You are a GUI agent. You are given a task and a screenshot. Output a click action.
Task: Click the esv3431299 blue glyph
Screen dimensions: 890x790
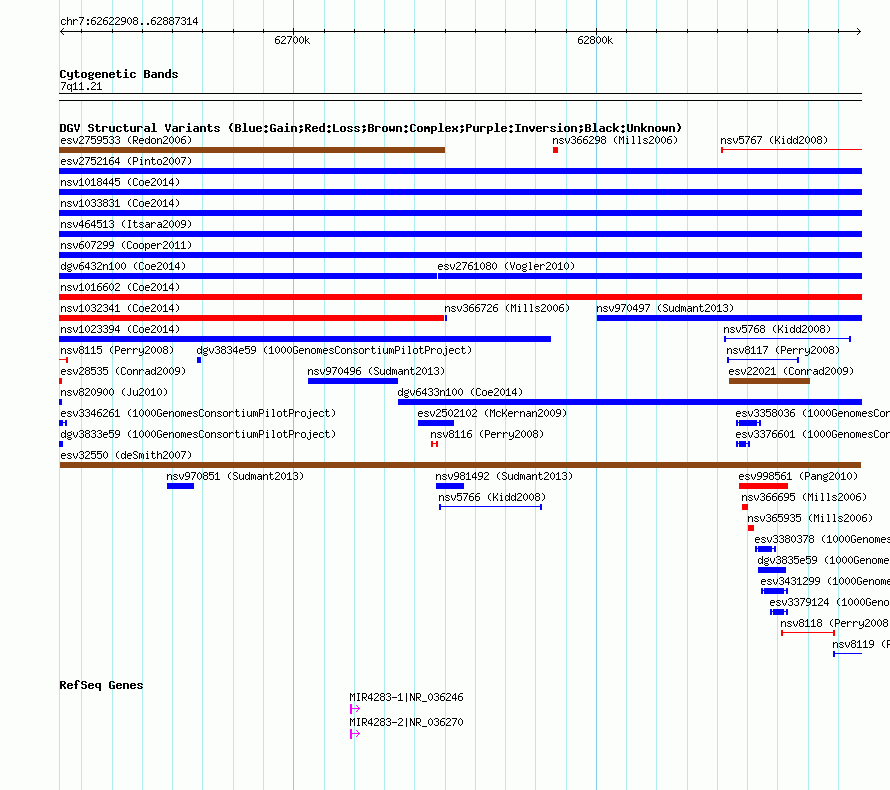774,591
